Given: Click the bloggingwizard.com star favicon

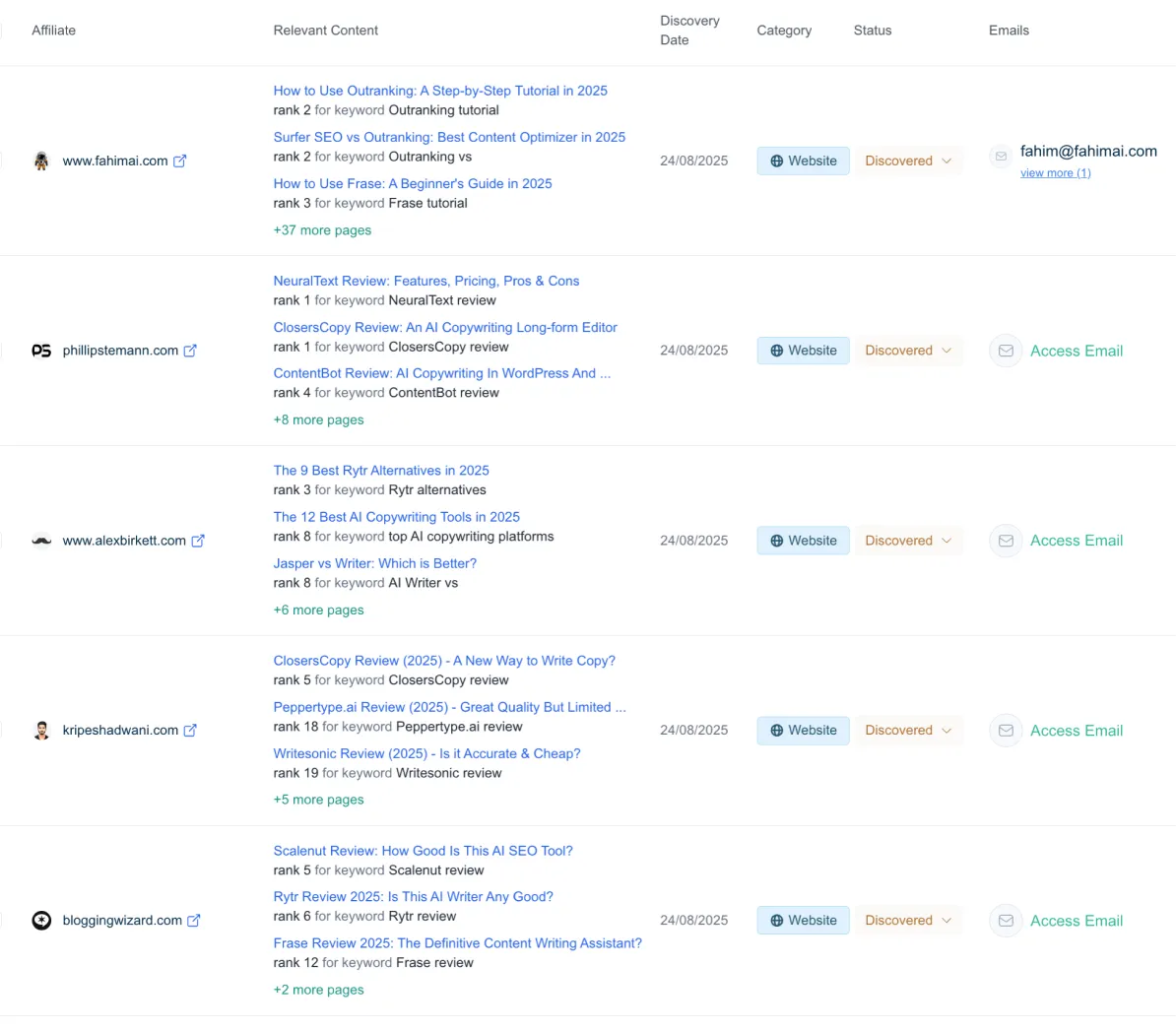Looking at the screenshot, I should (x=41, y=920).
